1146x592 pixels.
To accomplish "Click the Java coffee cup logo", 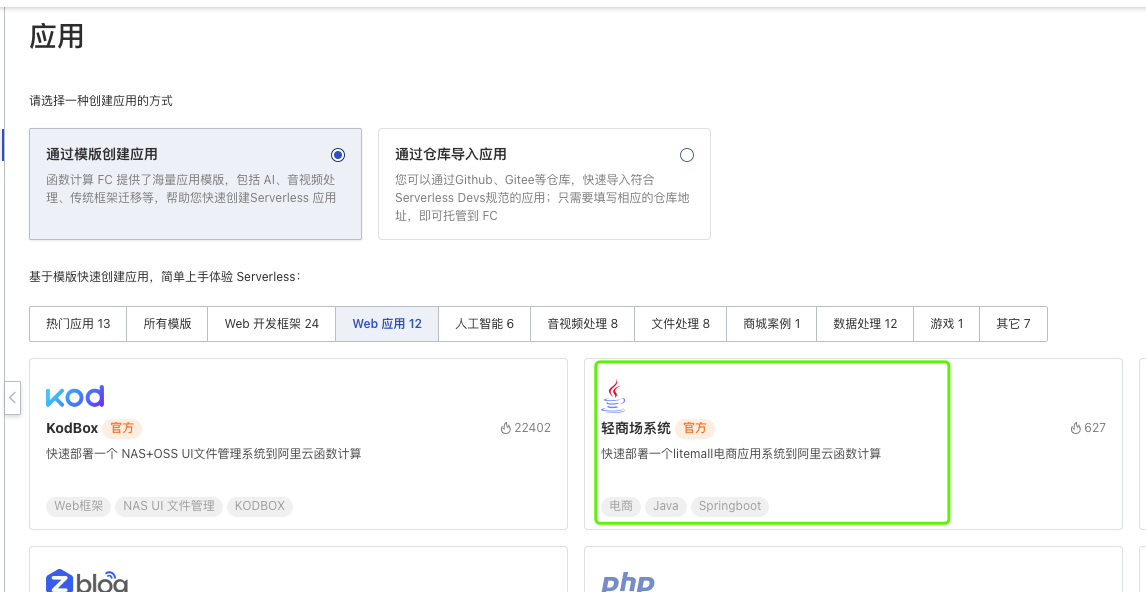I will tap(614, 396).
